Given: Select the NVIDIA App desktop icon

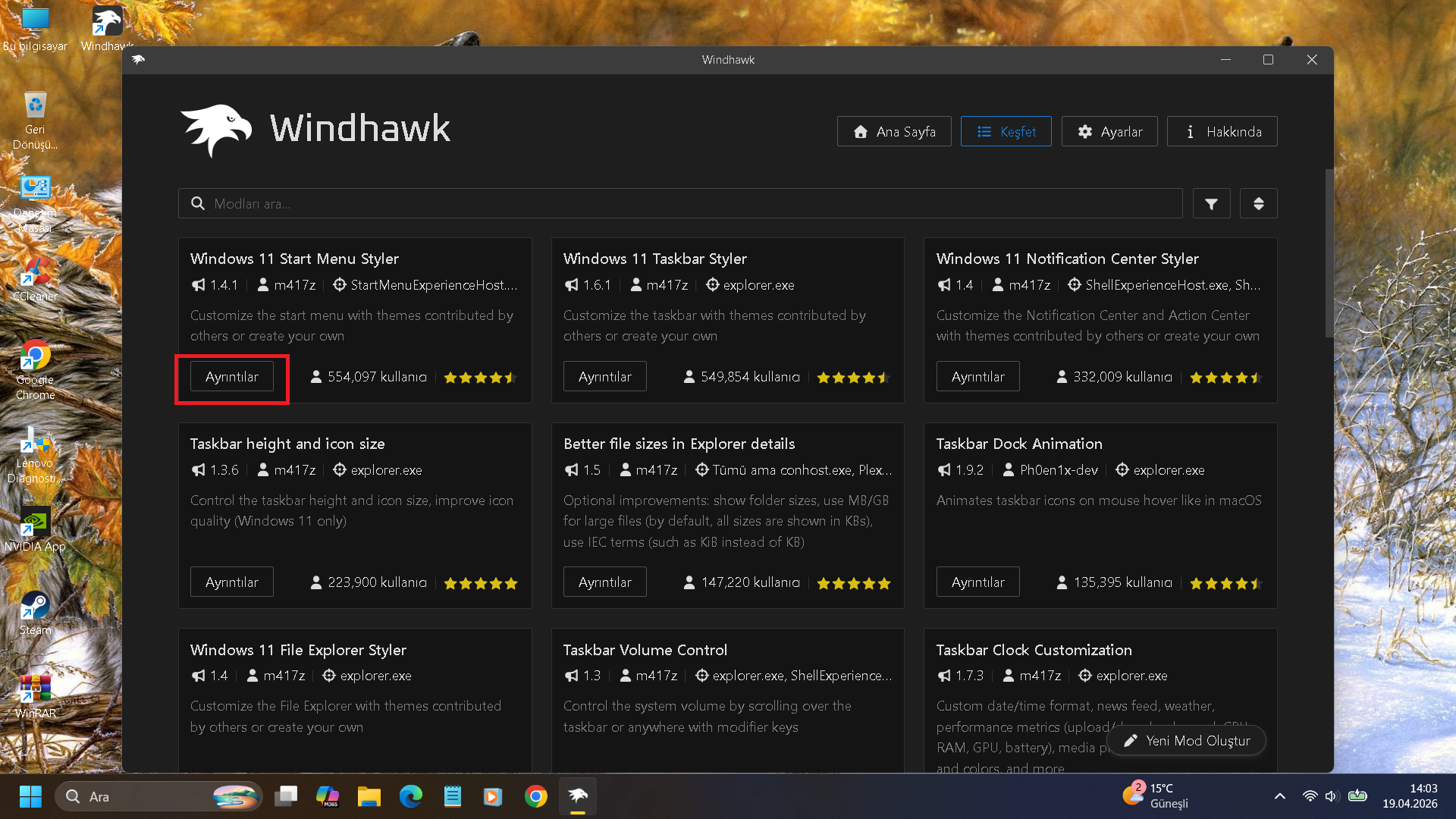Looking at the screenshot, I should point(35,529).
